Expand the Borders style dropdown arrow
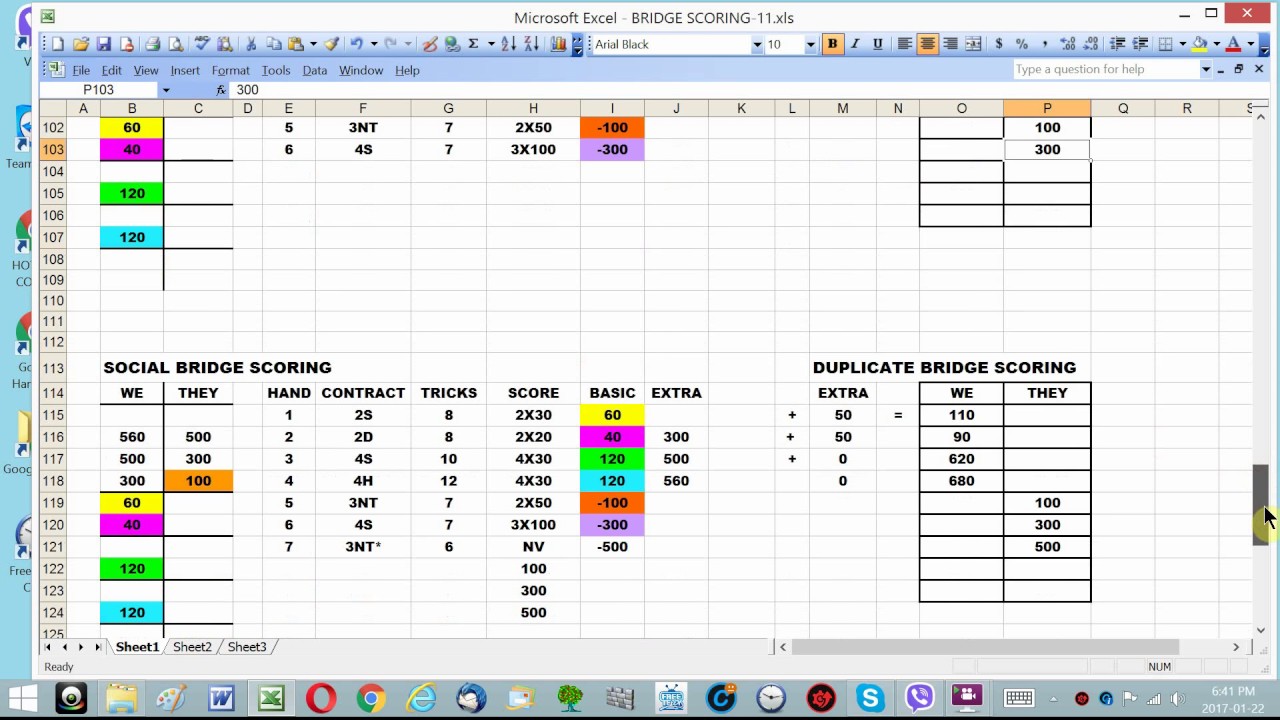Screen dimensions: 1280x720 click(1183, 44)
